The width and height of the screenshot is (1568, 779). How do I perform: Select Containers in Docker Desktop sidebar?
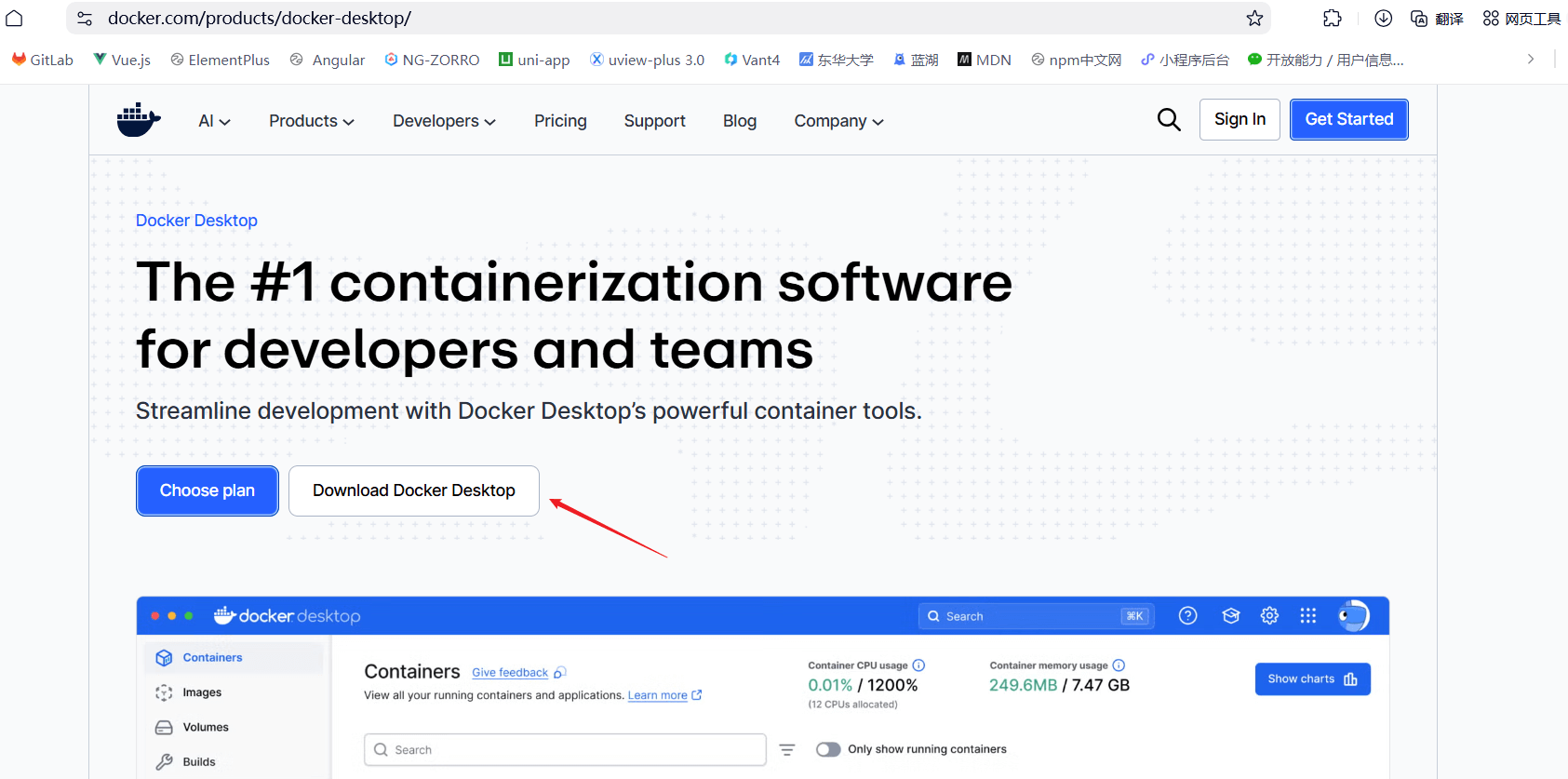(234, 657)
